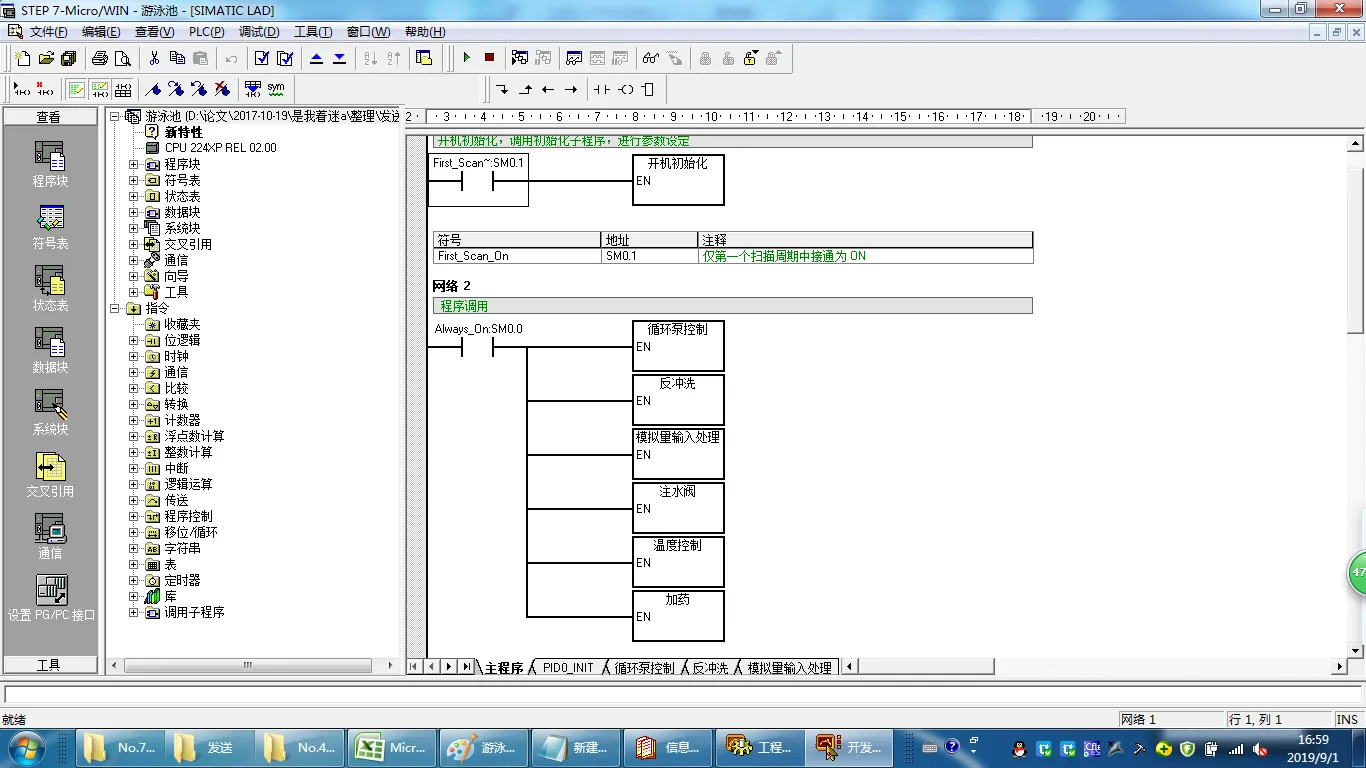The width and height of the screenshot is (1366, 768).
Task: Start PLC with the green RUN icon
Action: pos(466,58)
